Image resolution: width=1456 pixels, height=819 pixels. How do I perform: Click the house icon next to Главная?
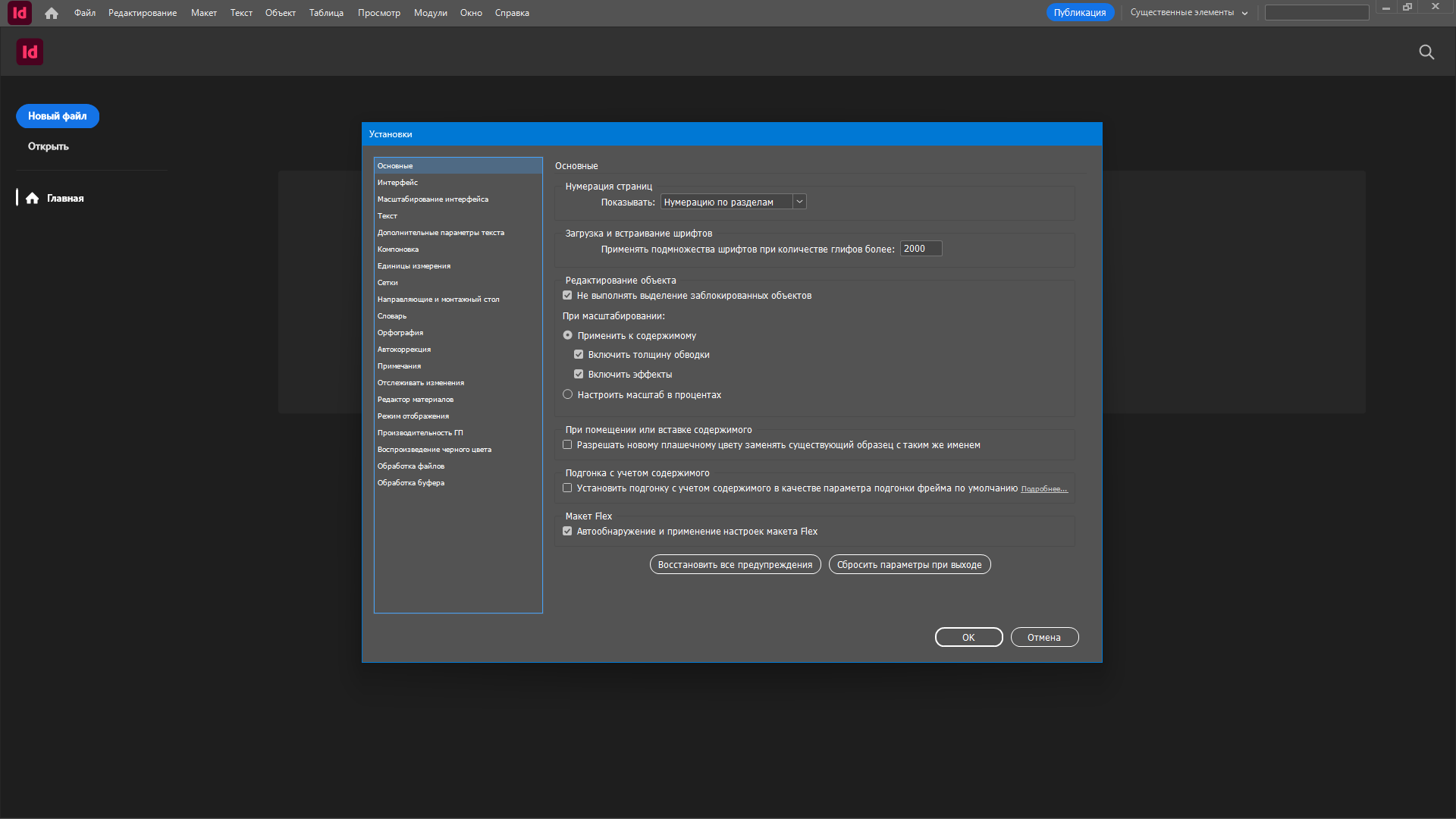(32, 198)
